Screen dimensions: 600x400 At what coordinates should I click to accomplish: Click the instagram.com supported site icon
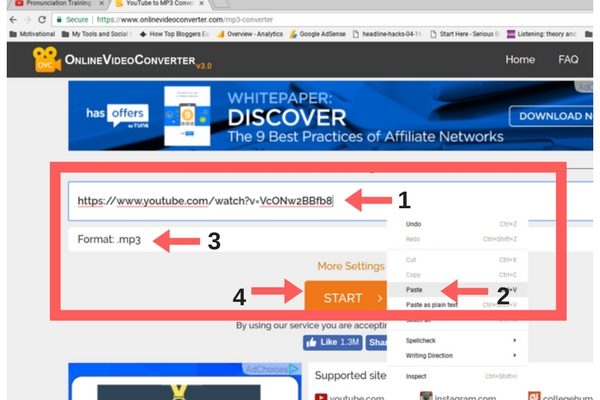click(426, 396)
